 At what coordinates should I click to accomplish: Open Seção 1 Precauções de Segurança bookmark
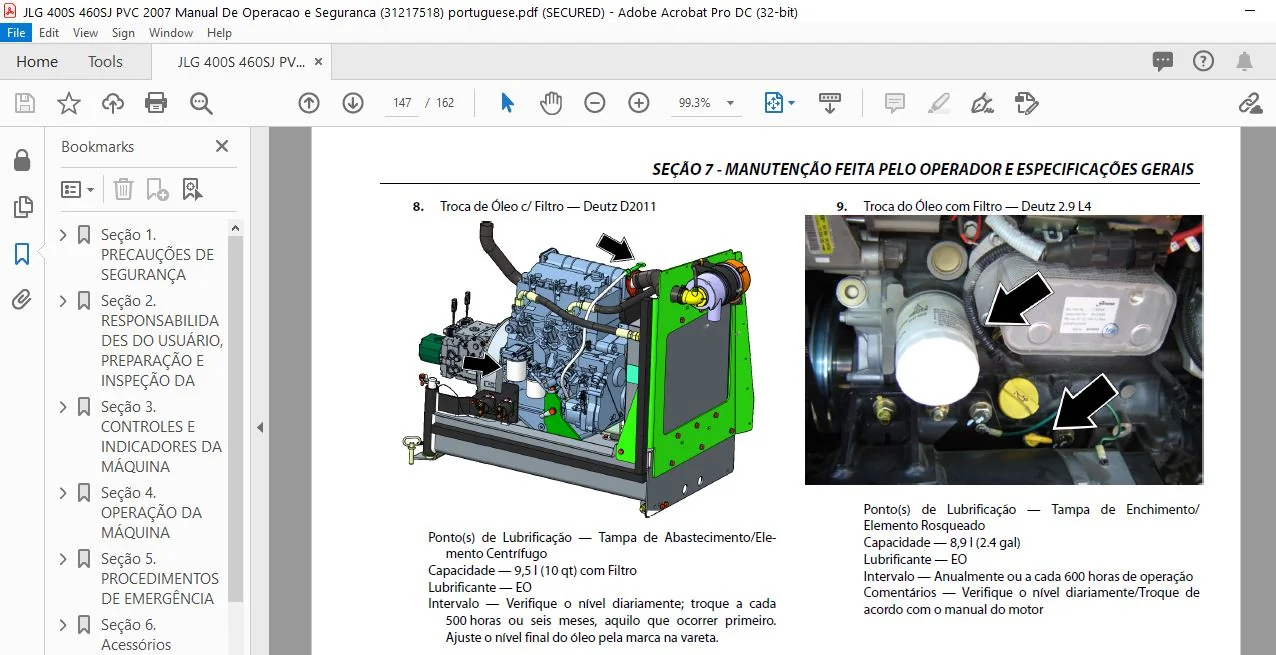pyautogui.click(x=157, y=255)
